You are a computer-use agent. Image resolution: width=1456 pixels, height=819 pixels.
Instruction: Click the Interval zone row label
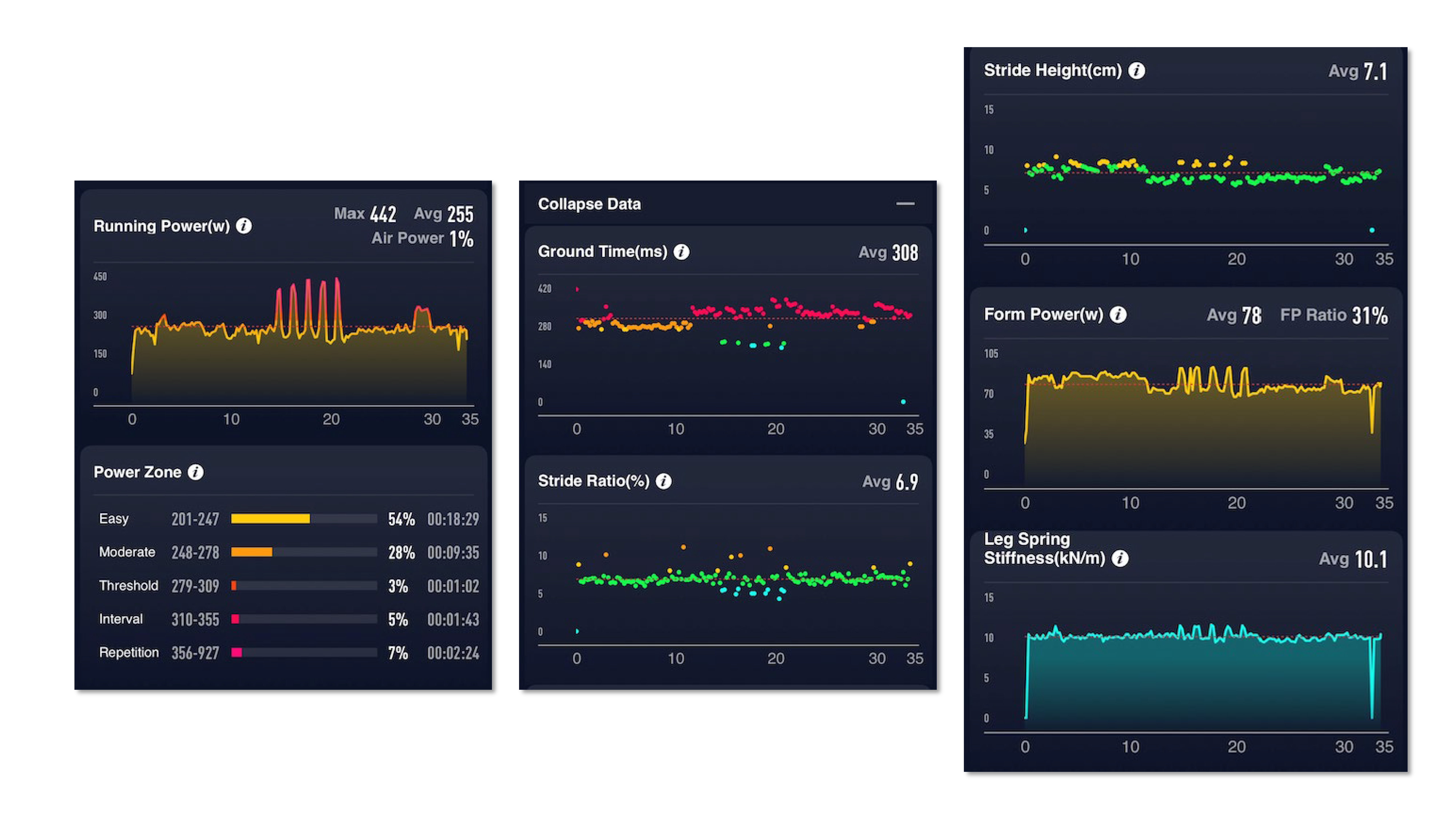point(121,619)
